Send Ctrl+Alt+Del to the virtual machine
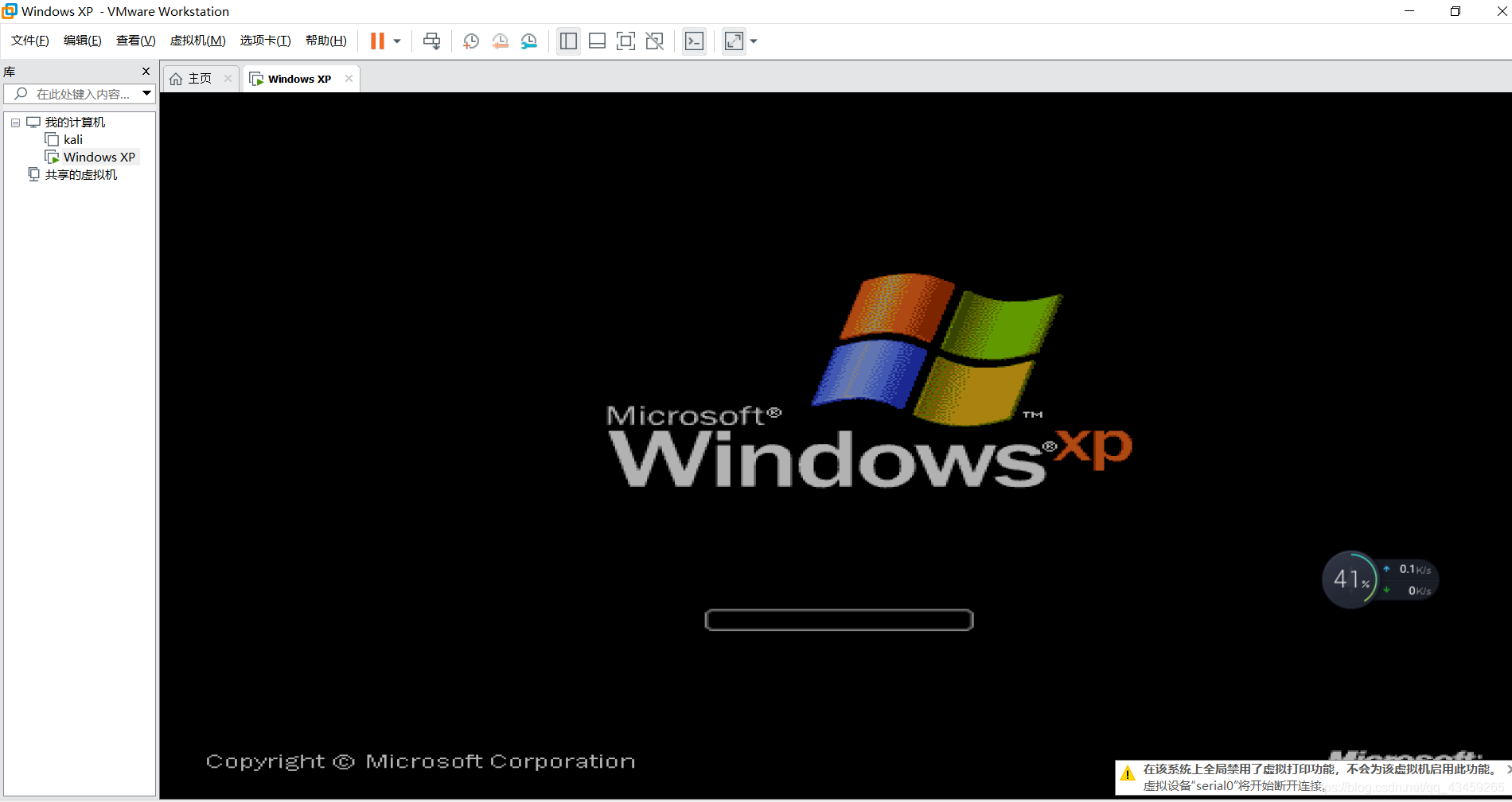 pyautogui.click(x=432, y=41)
